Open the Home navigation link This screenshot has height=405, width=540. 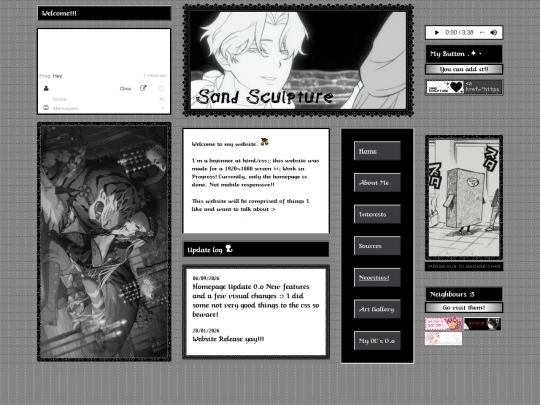[x=377, y=151]
